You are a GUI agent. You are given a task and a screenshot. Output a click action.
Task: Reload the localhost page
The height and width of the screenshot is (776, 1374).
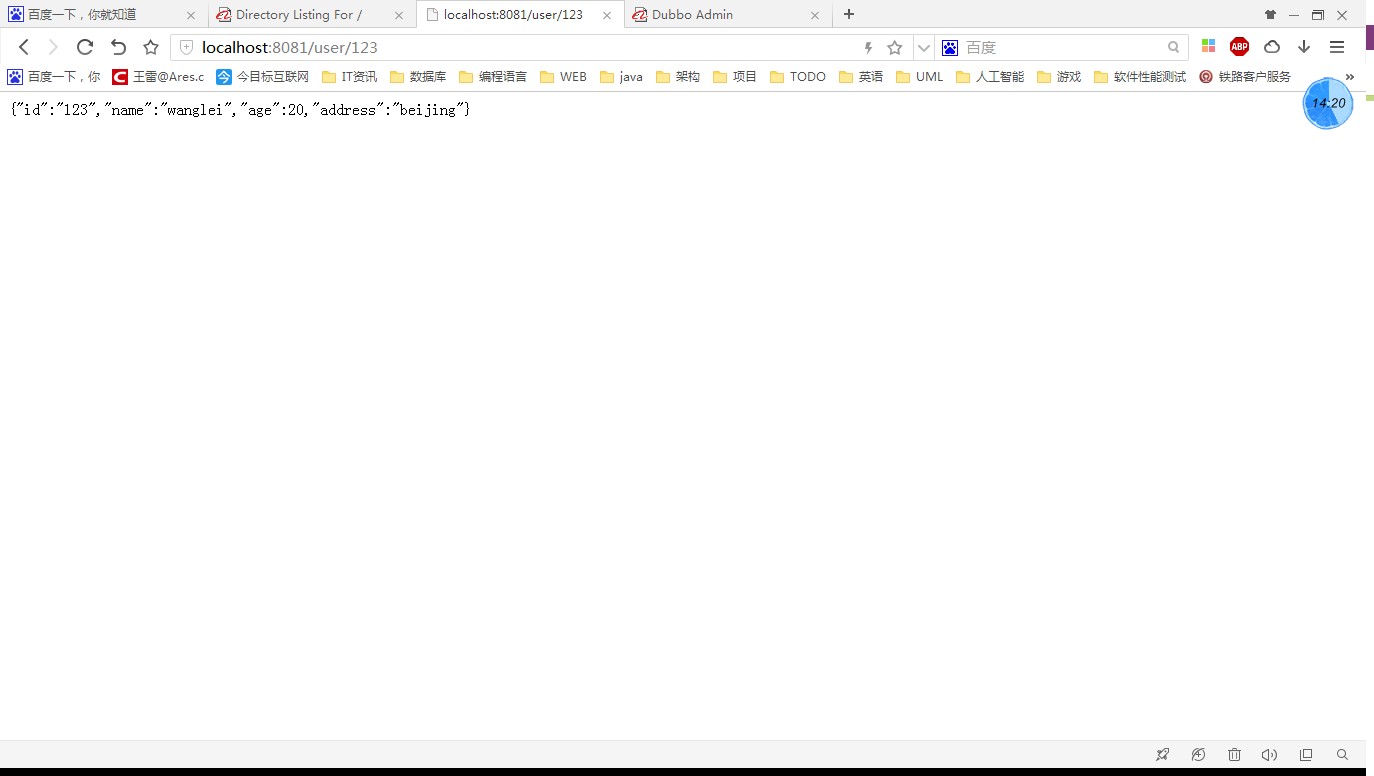pos(85,47)
